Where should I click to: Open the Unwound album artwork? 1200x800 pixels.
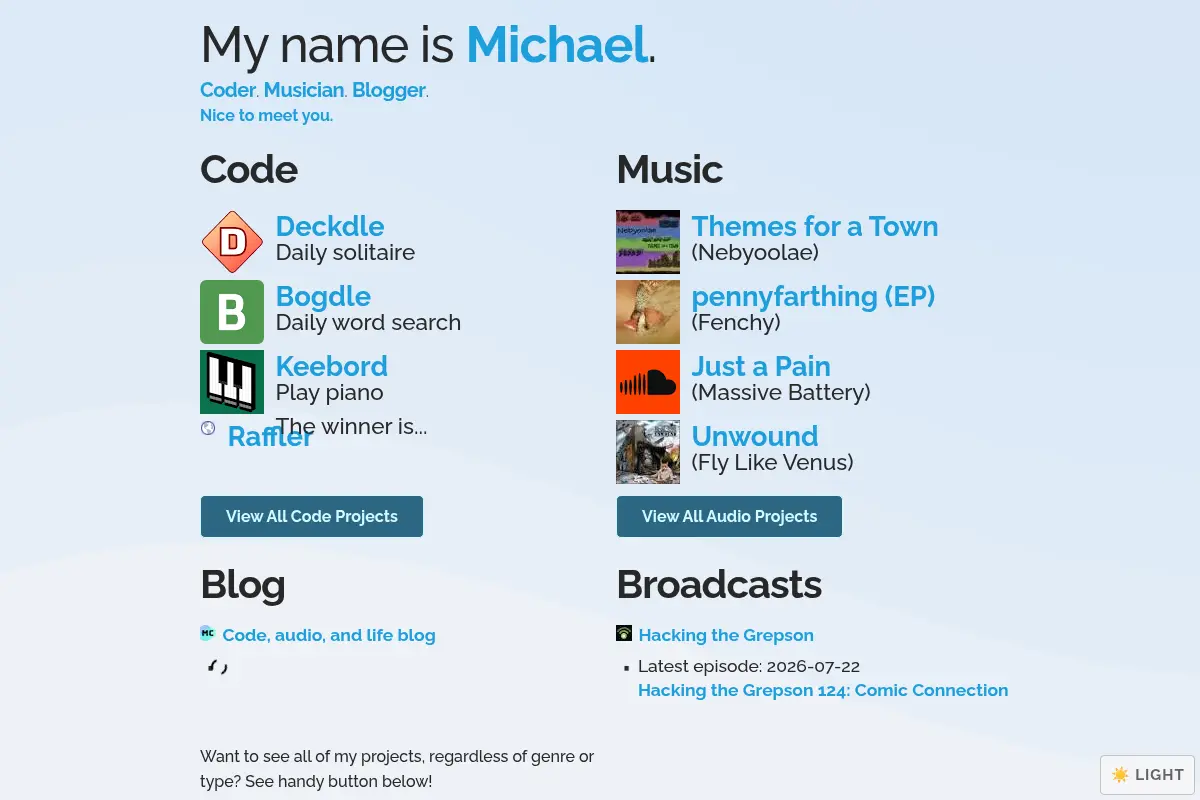pos(648,452)
